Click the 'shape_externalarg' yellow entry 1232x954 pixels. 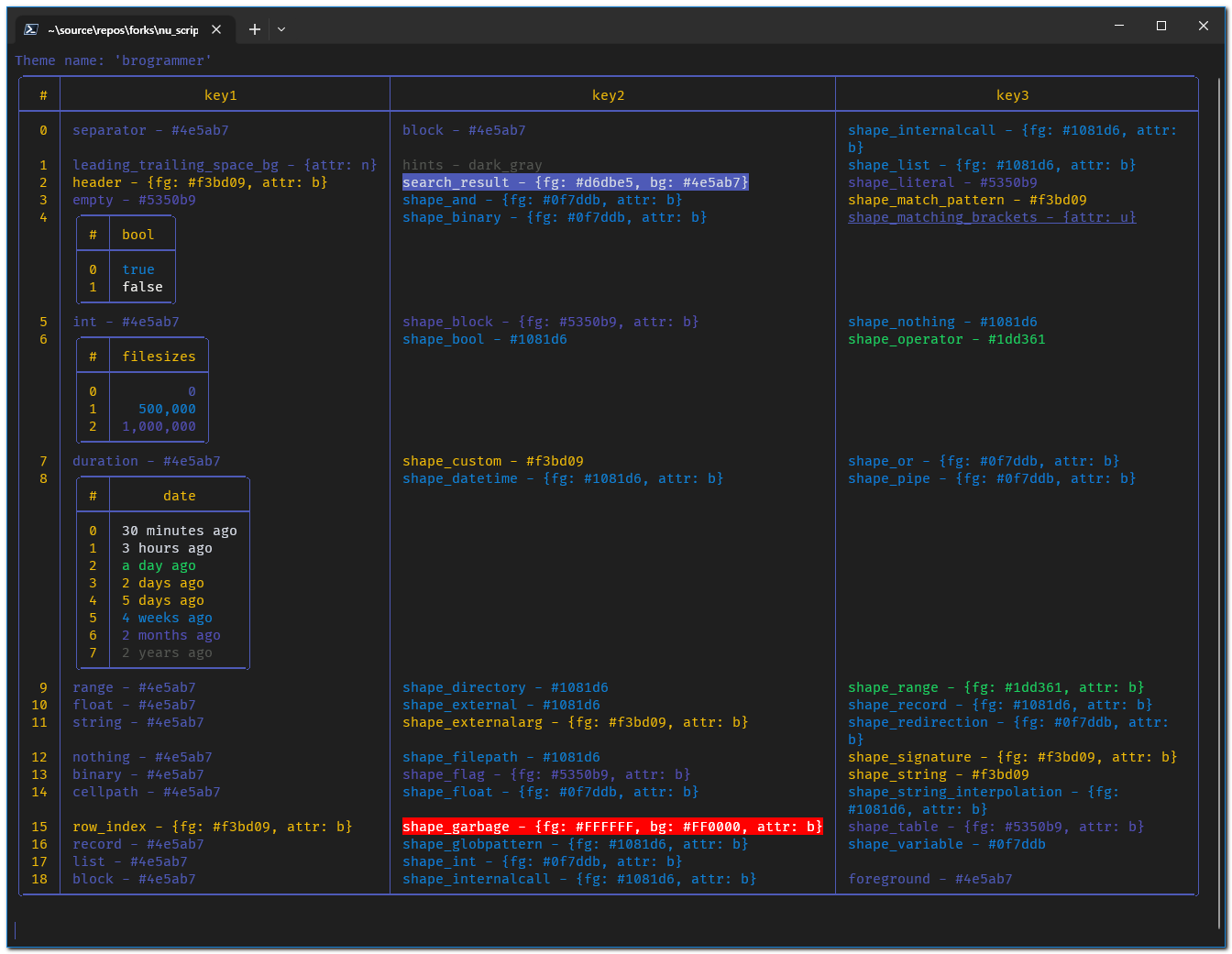[576, 722]
